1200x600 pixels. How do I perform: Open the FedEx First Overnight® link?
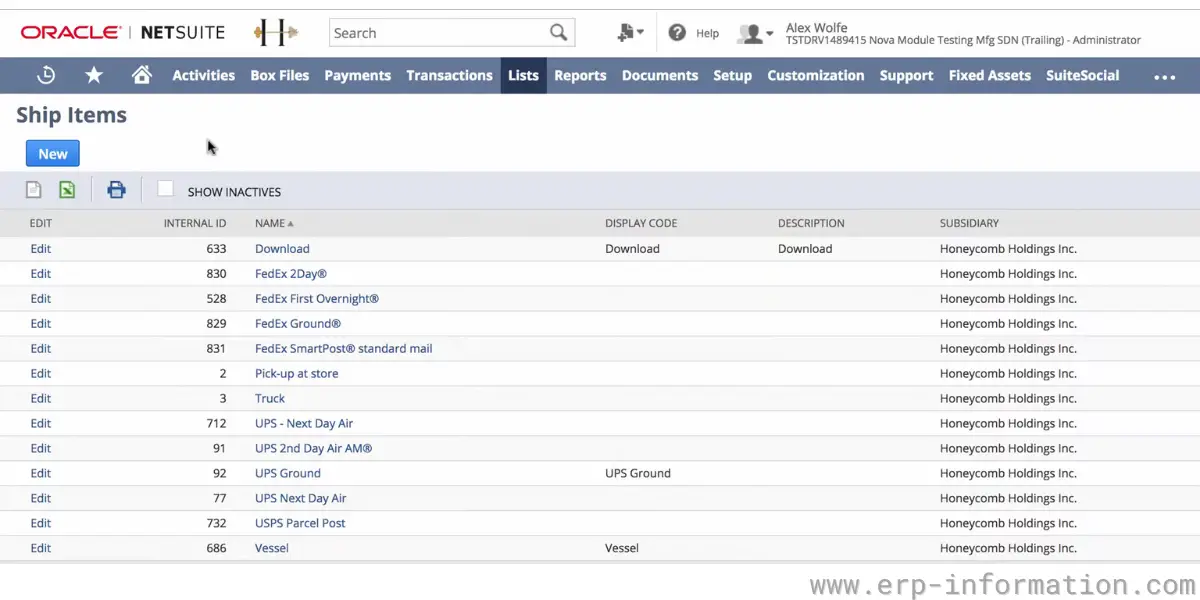(317, 299)
